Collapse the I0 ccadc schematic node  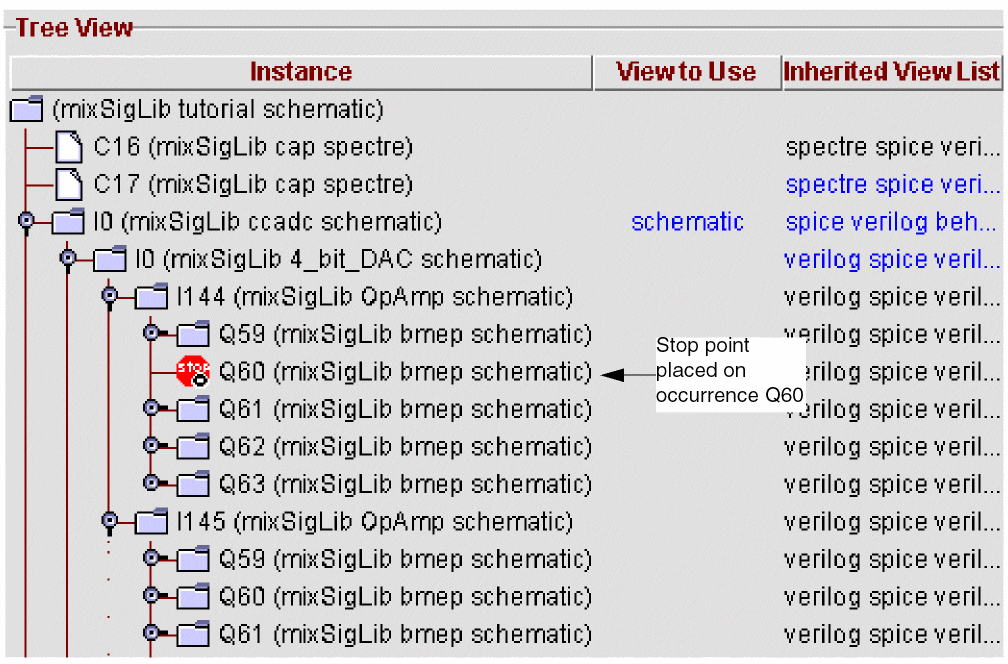coord(27,222)
